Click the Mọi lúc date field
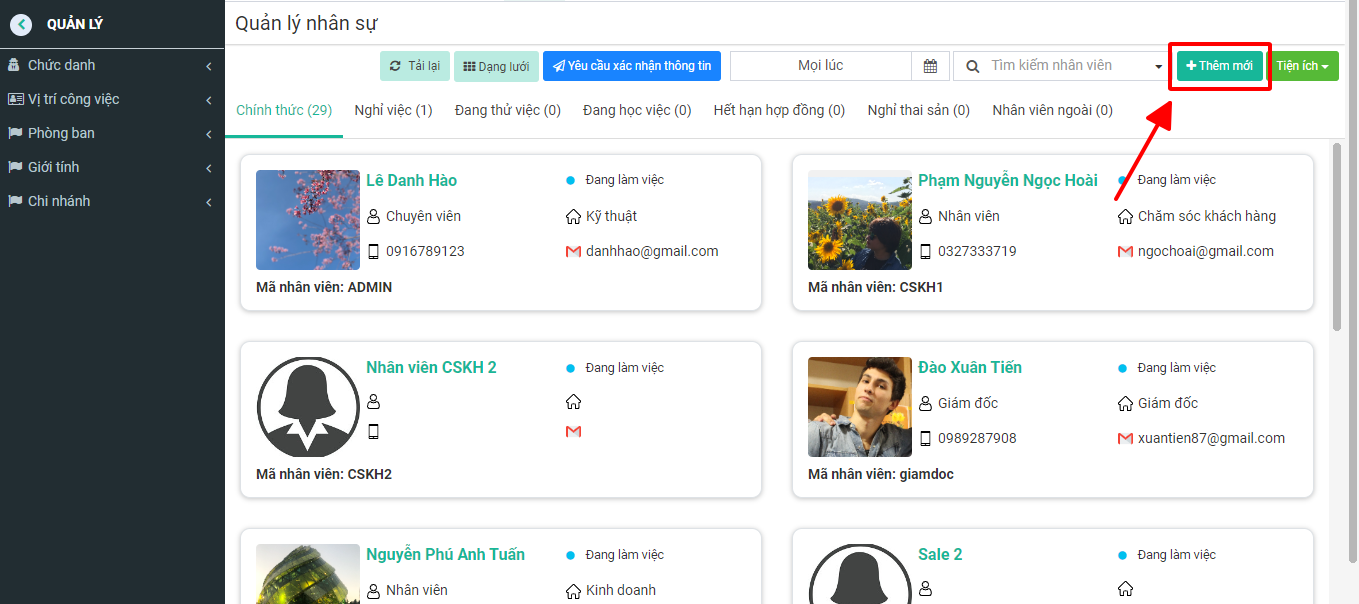This screenshot has width=1359, height=604. click(820, 66)
